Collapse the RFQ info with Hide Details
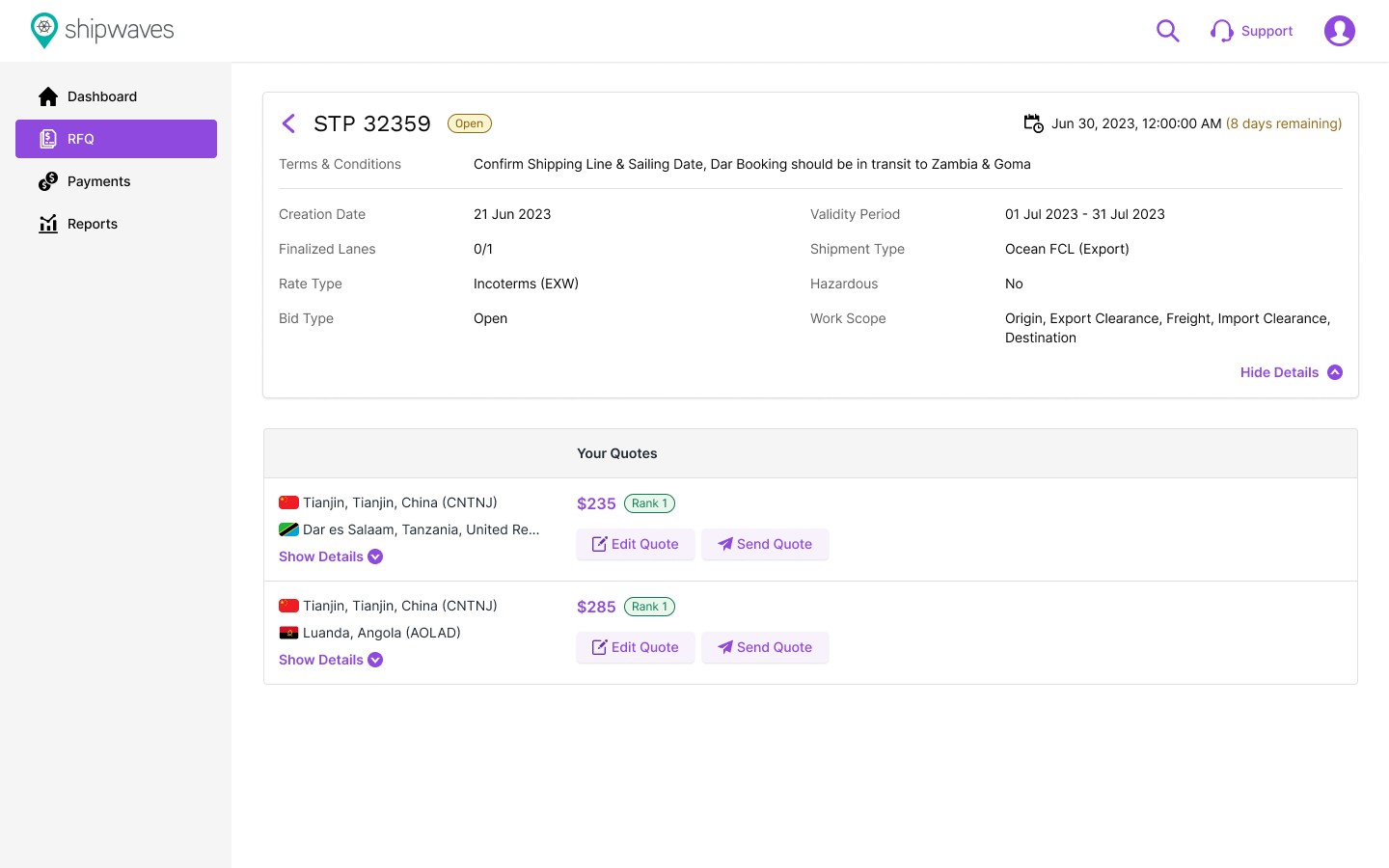This screenshot has width=1389, height=868. tap(1292, 372)
